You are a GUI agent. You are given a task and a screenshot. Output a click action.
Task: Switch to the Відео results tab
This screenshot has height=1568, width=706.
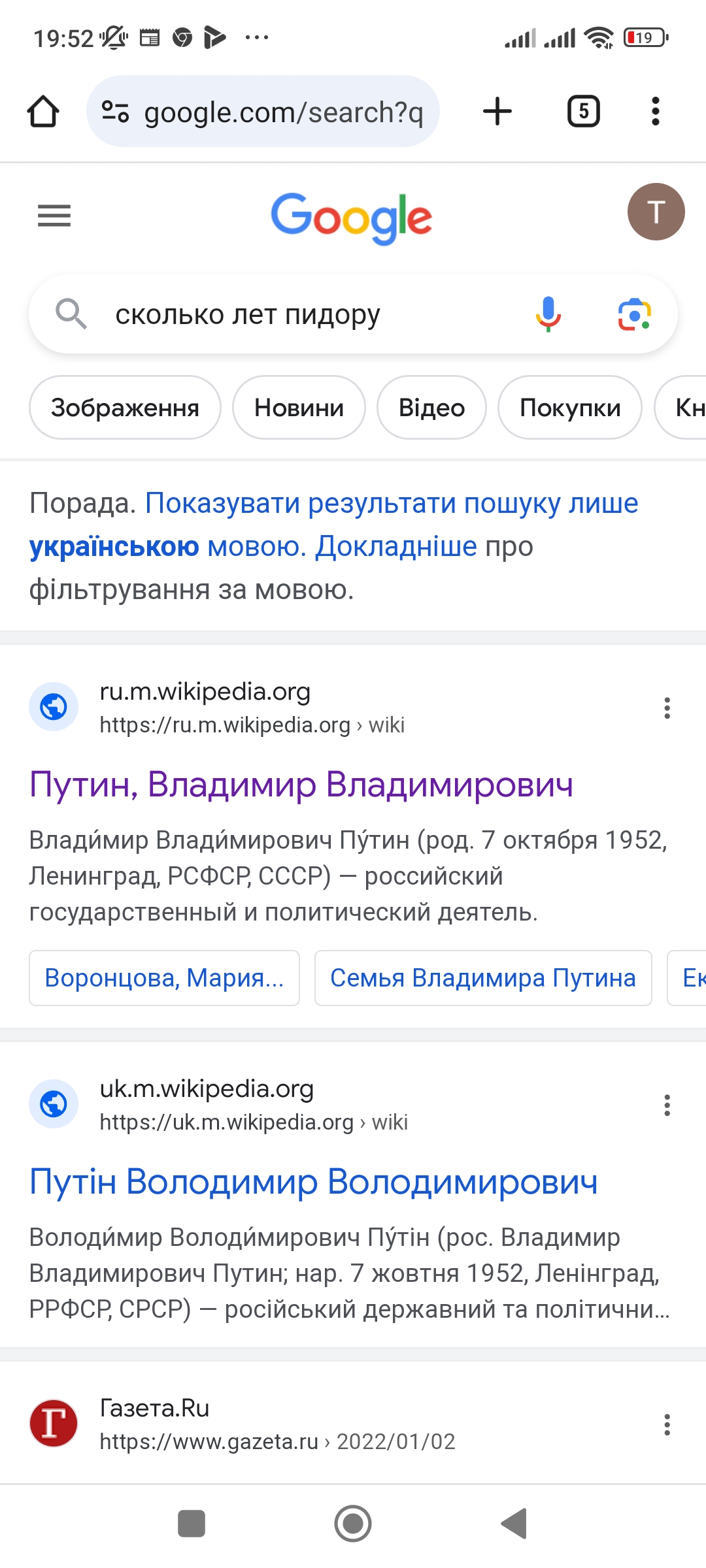431,408
